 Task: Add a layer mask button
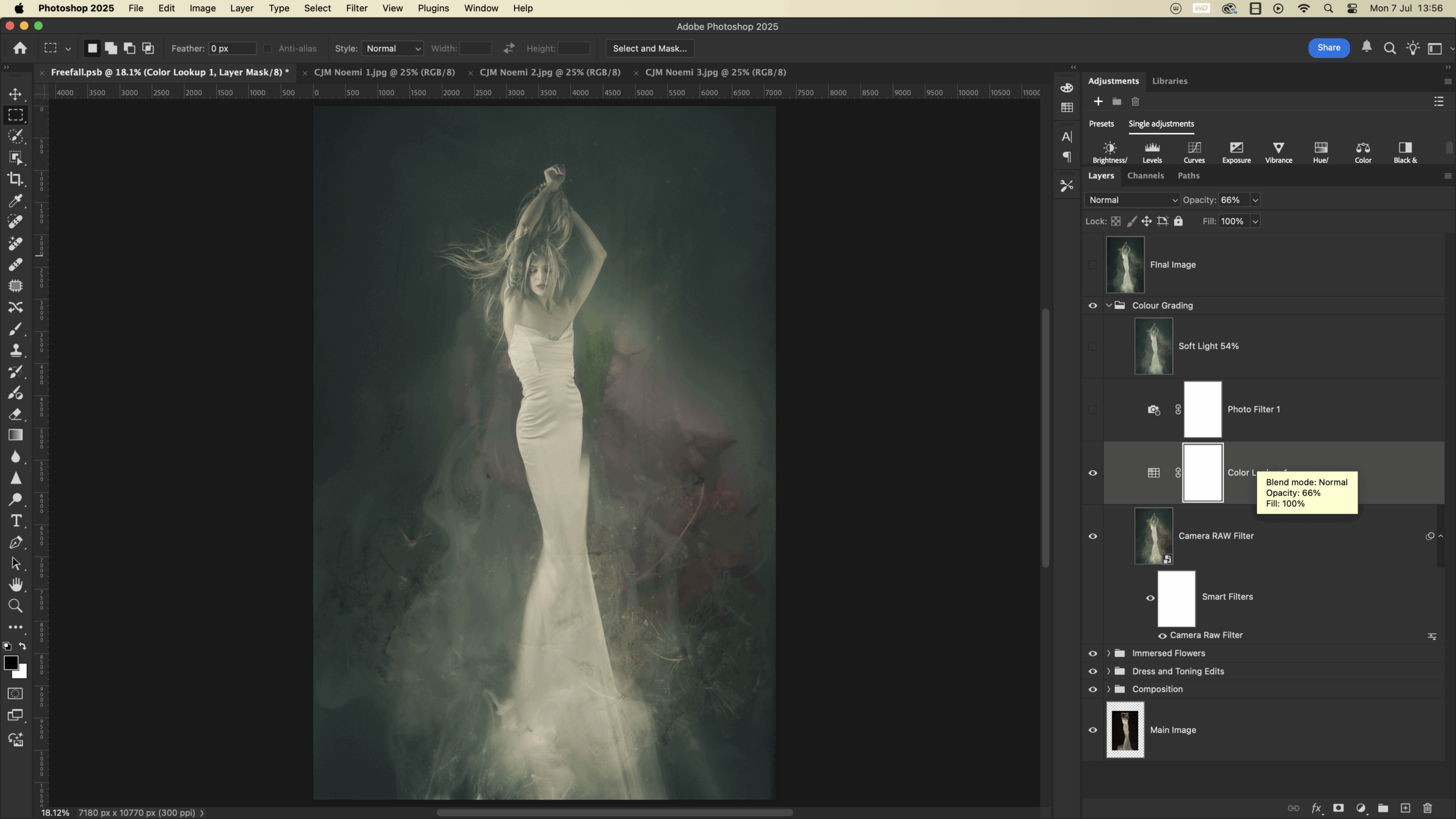(x=1338, y=808)
